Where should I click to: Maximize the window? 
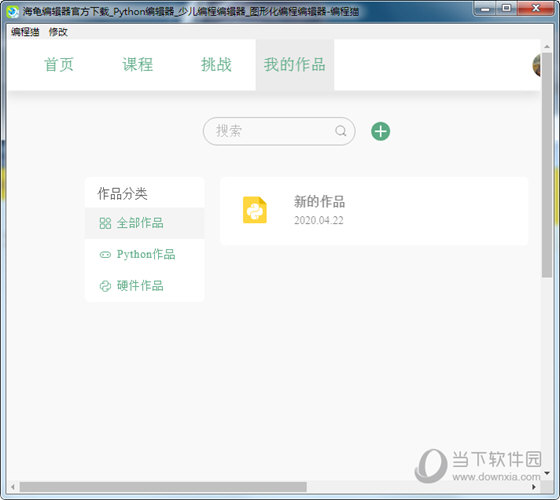pyautogui.click(x=506, y=9)
